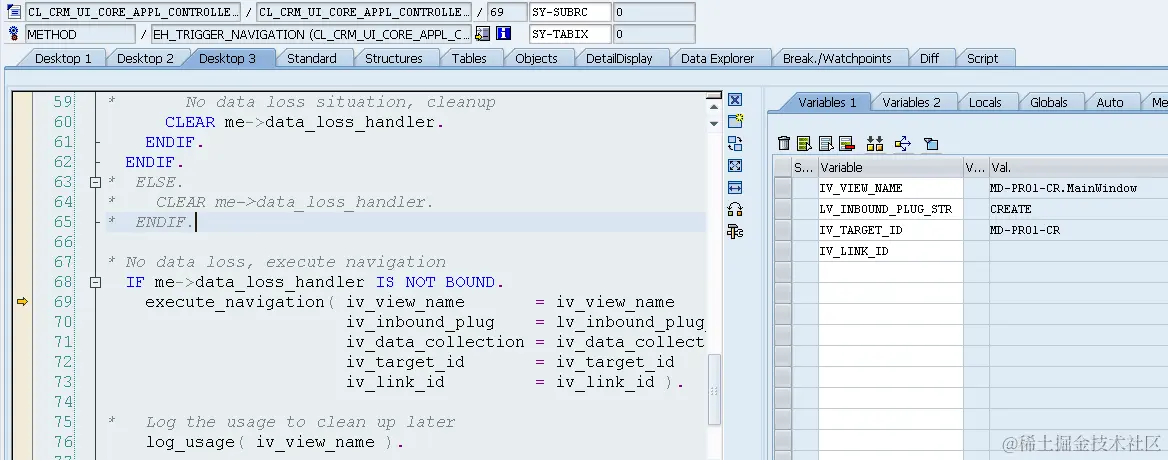Switch to the Variables 2 tab
Screen dimensions: 1168x460
(x=911, y=103)
